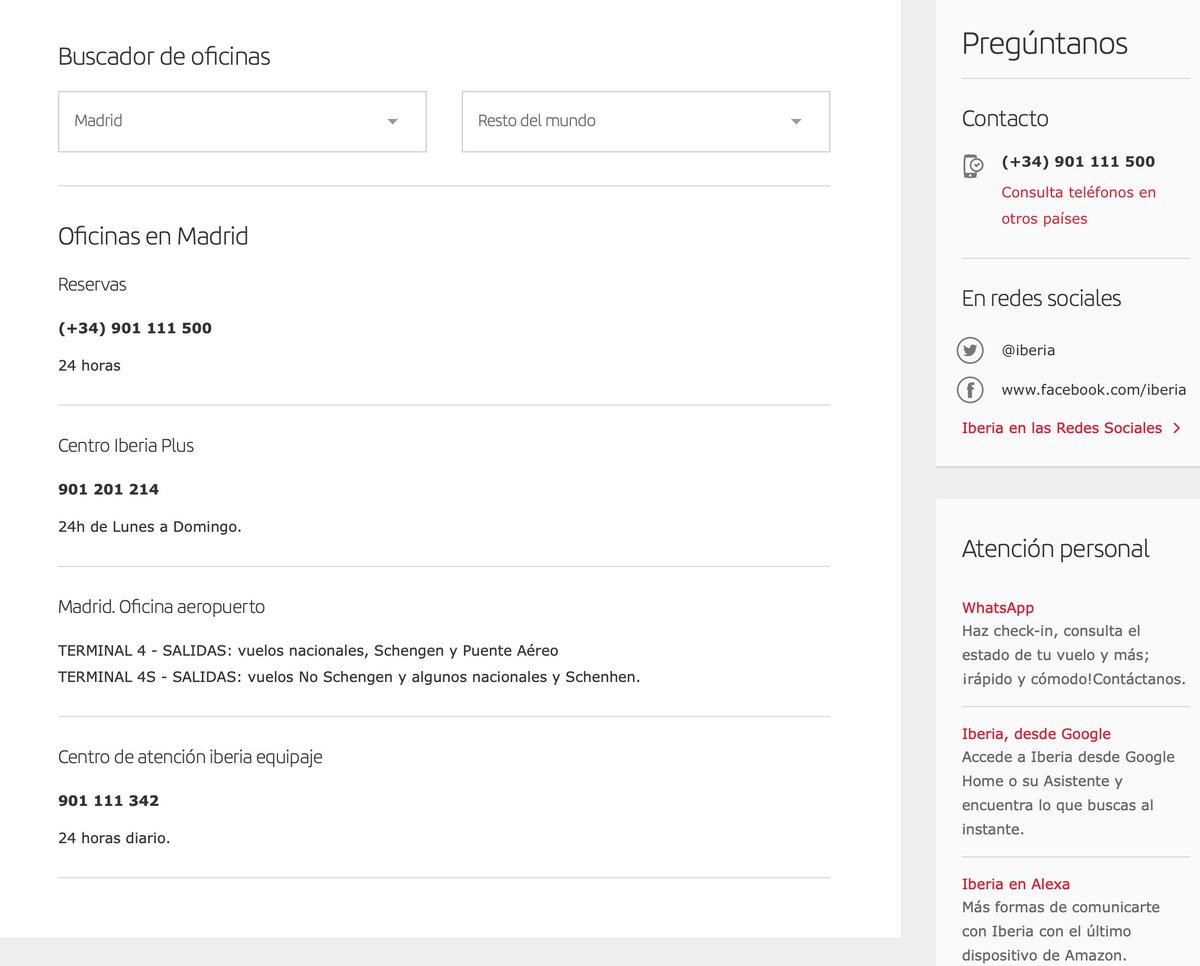Open the Madrid office dropdown
Image resolution: width=1200 pixels, height=966 pixels.
[x=242, y=122]
